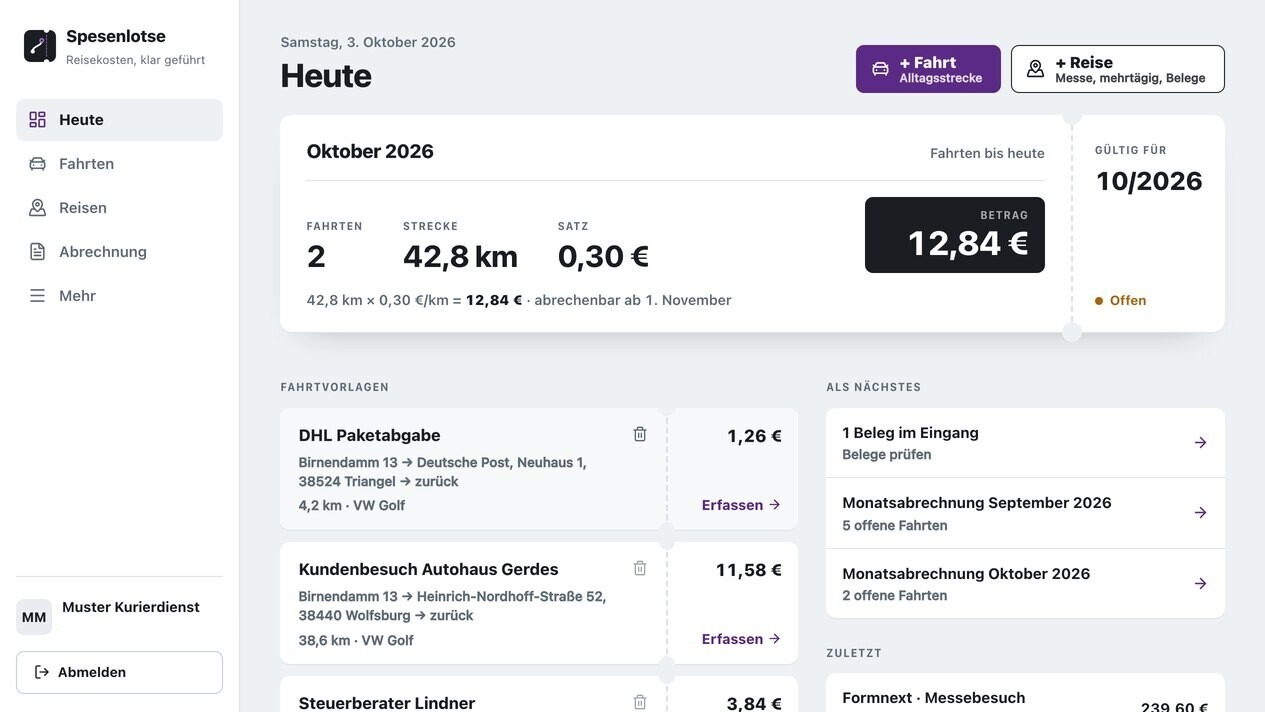Screen dimensions: 1265x712
Task: Click the 4,2 km · VW Golf line
Action: (351, 505)
